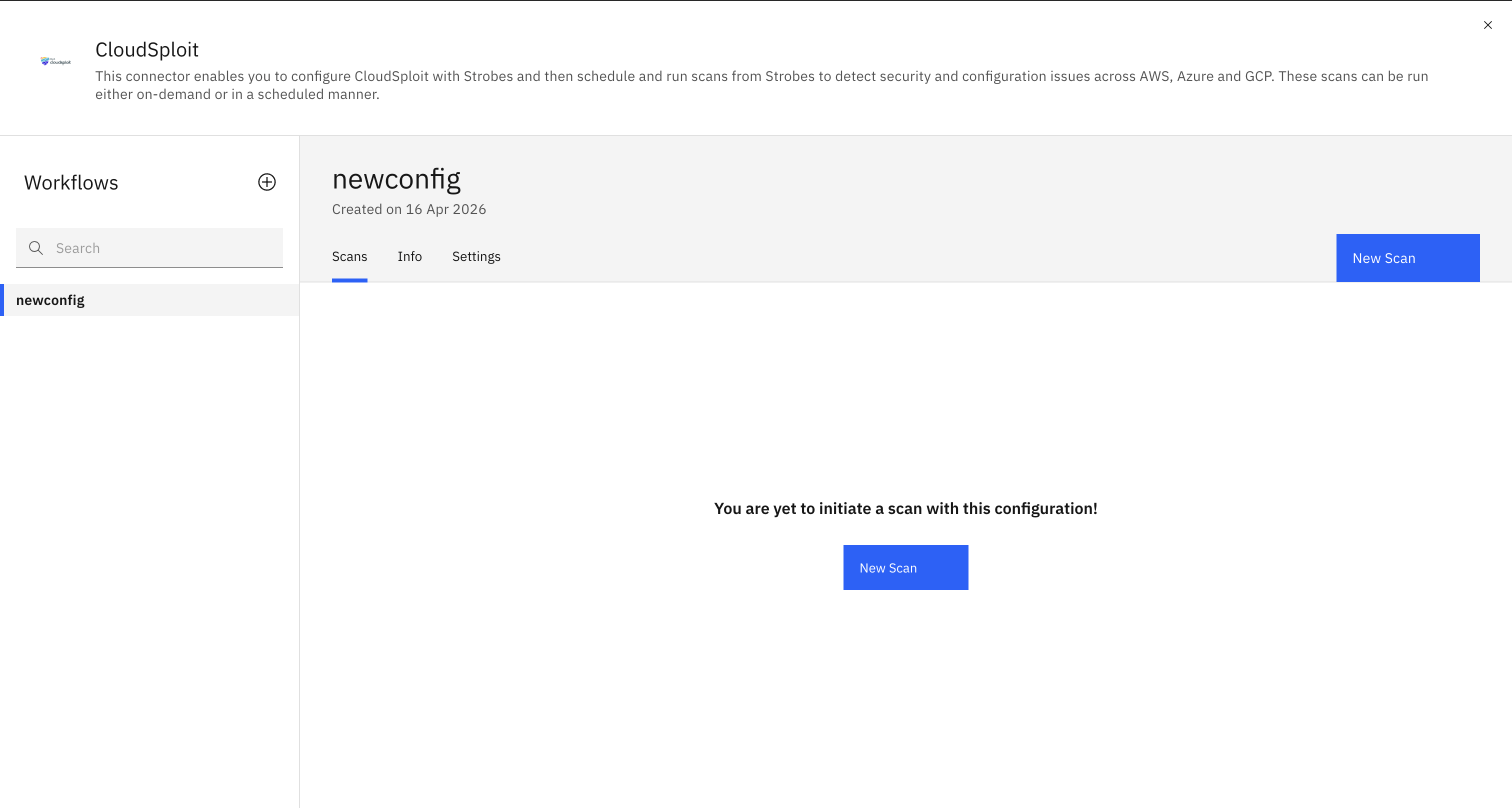Screen dimensions: 1512x808
Task: Click the magnifier icon in workflow search
Action: pos(36,248)
